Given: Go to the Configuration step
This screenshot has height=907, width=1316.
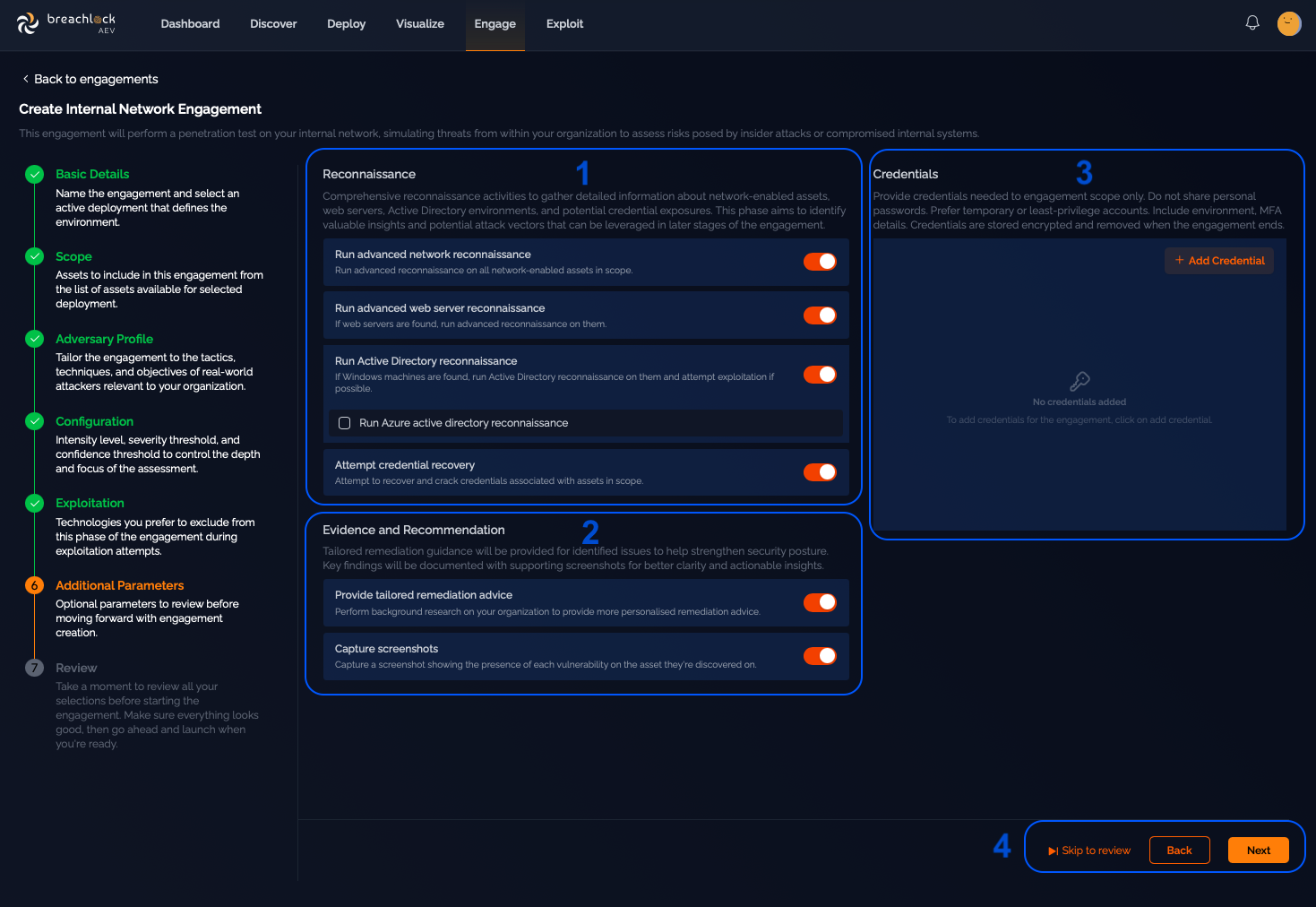Looking at the screenshot, I should tap(94, 421).
